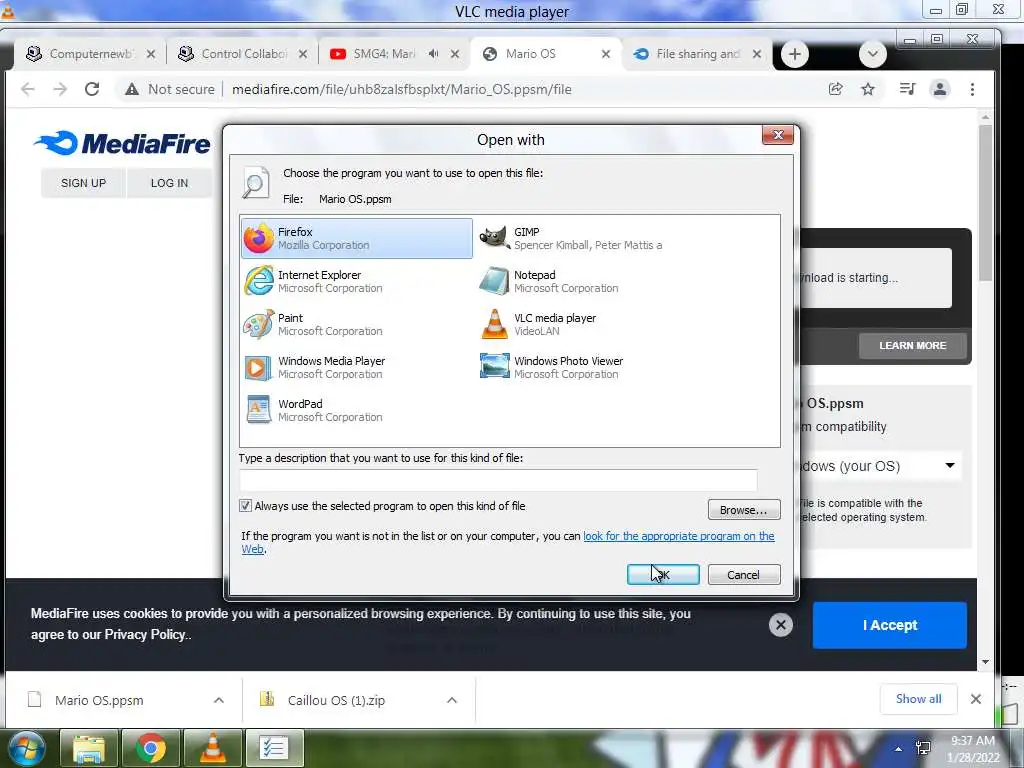Screen dimensions: 1024x768
Task: Open File Explorer from taskbar
Action: click(x=89, y=748)
